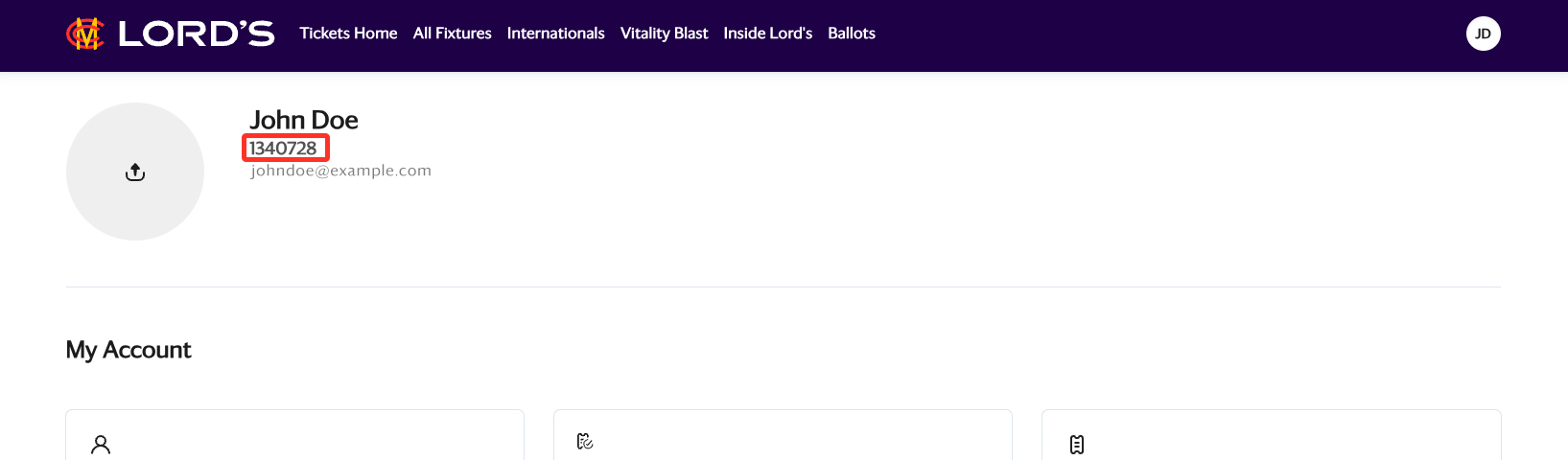The width and height of the screenshot is (1568, 460).
Task: Open the Ballots page link
Action: (852, 34)
